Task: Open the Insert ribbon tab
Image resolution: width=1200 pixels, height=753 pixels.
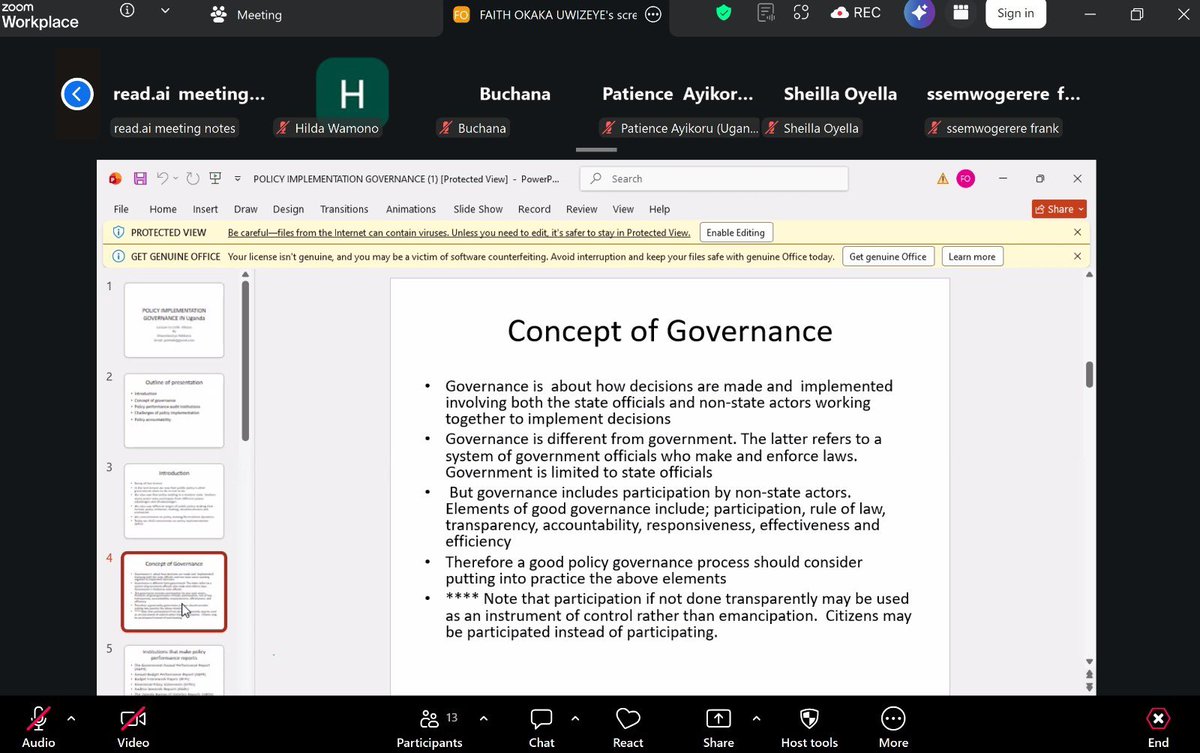Action: coord(206,209)
